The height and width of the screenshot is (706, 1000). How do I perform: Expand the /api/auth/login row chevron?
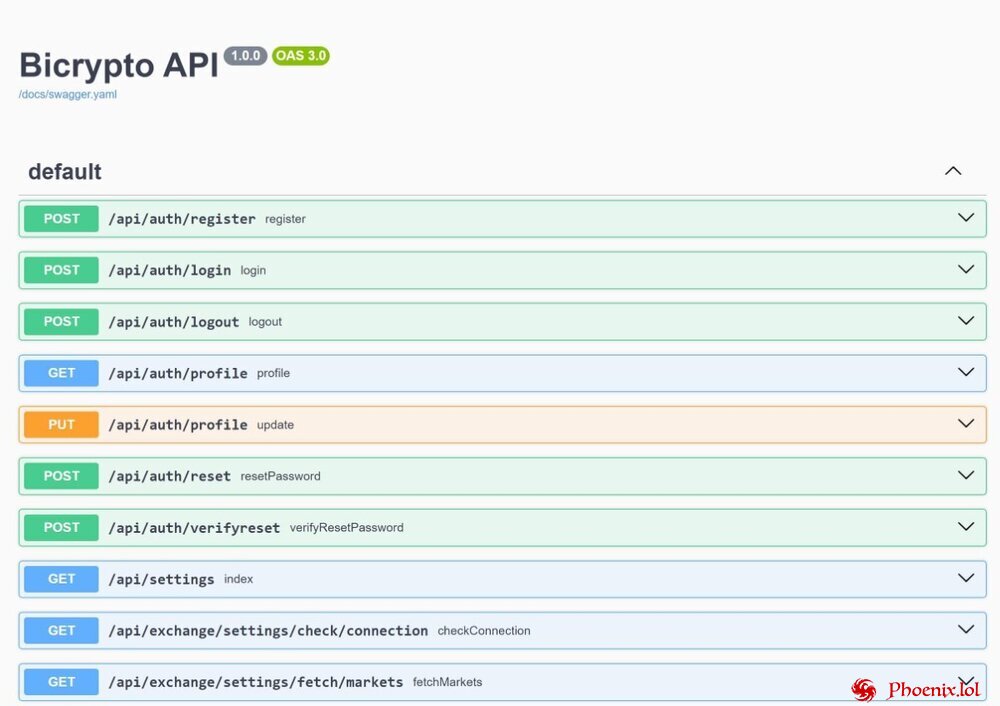tap(965, 270)
